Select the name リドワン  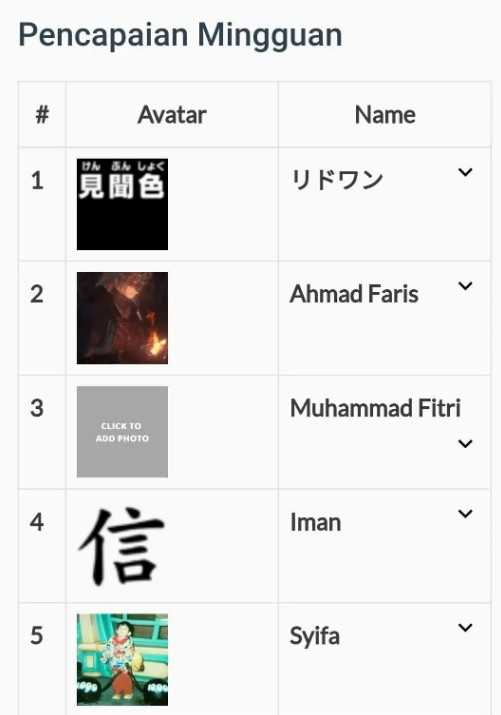tap(336, 180)
